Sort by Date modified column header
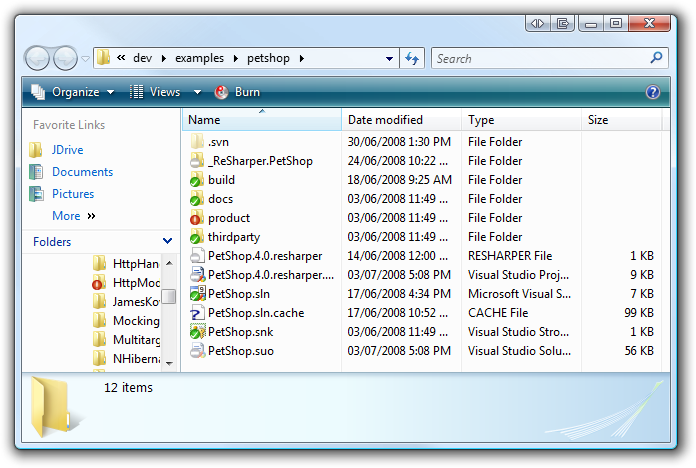This screenshot has height=468, width=696. point(401,120)
